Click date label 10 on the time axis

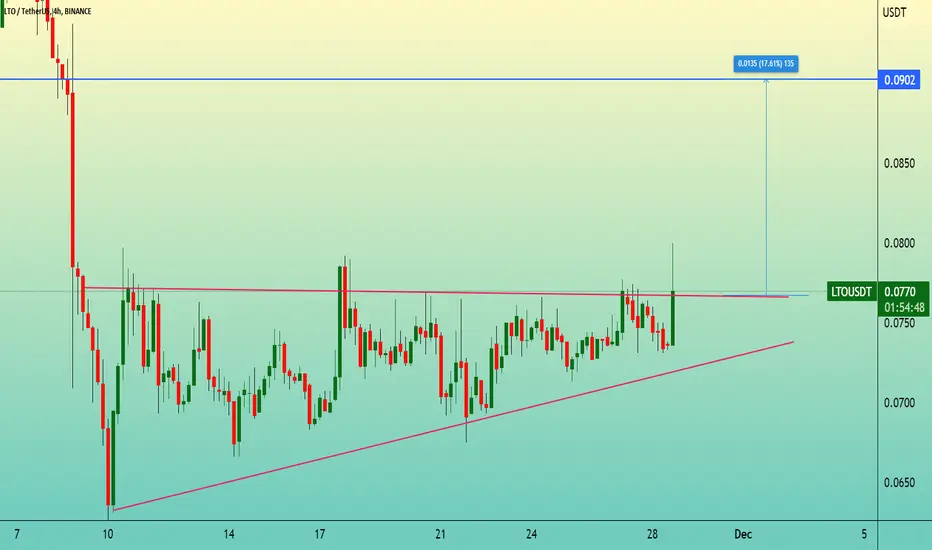[108, 534]
